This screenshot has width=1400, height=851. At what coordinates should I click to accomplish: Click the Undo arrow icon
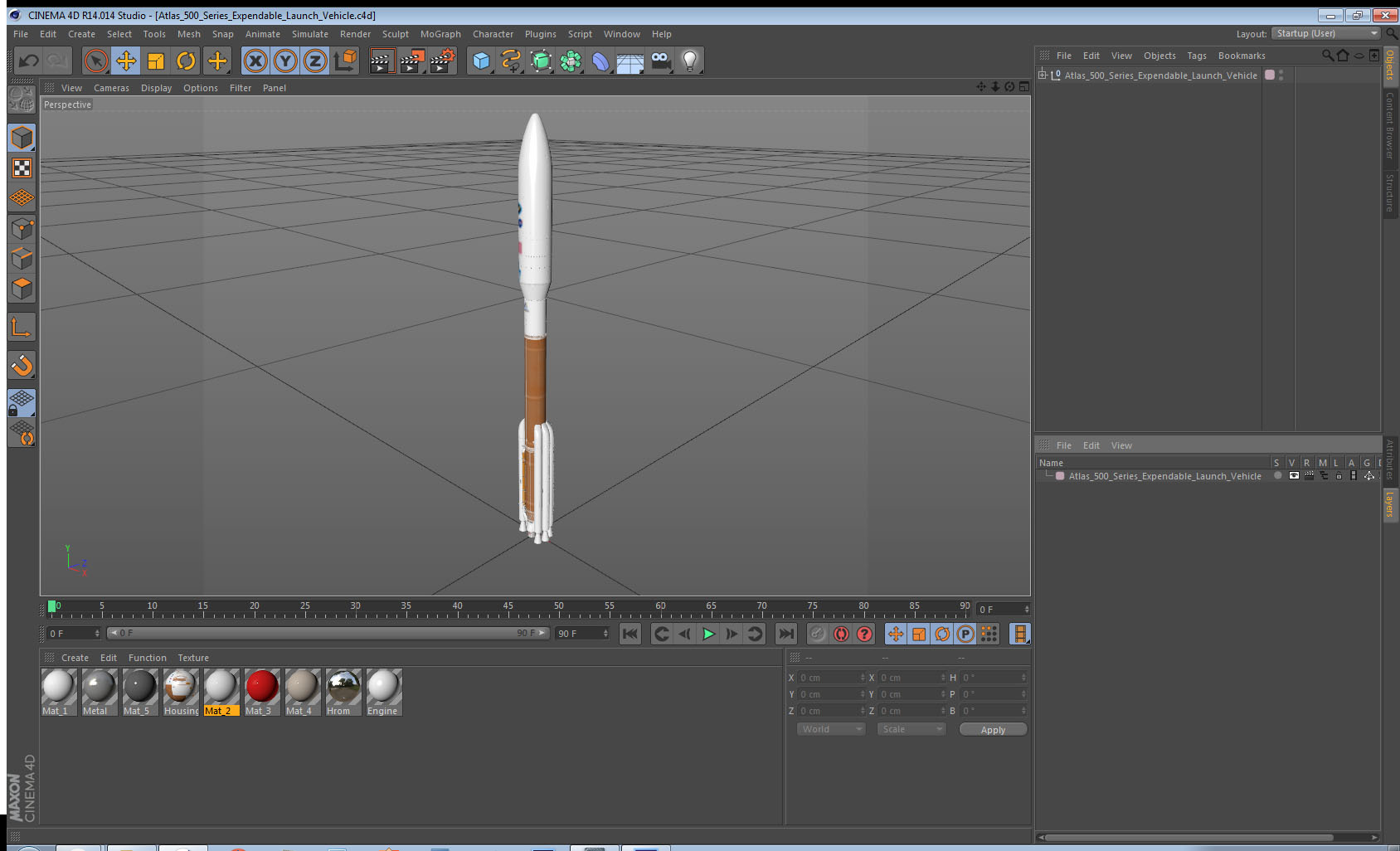pyautogui.click(x=29, y=61)
